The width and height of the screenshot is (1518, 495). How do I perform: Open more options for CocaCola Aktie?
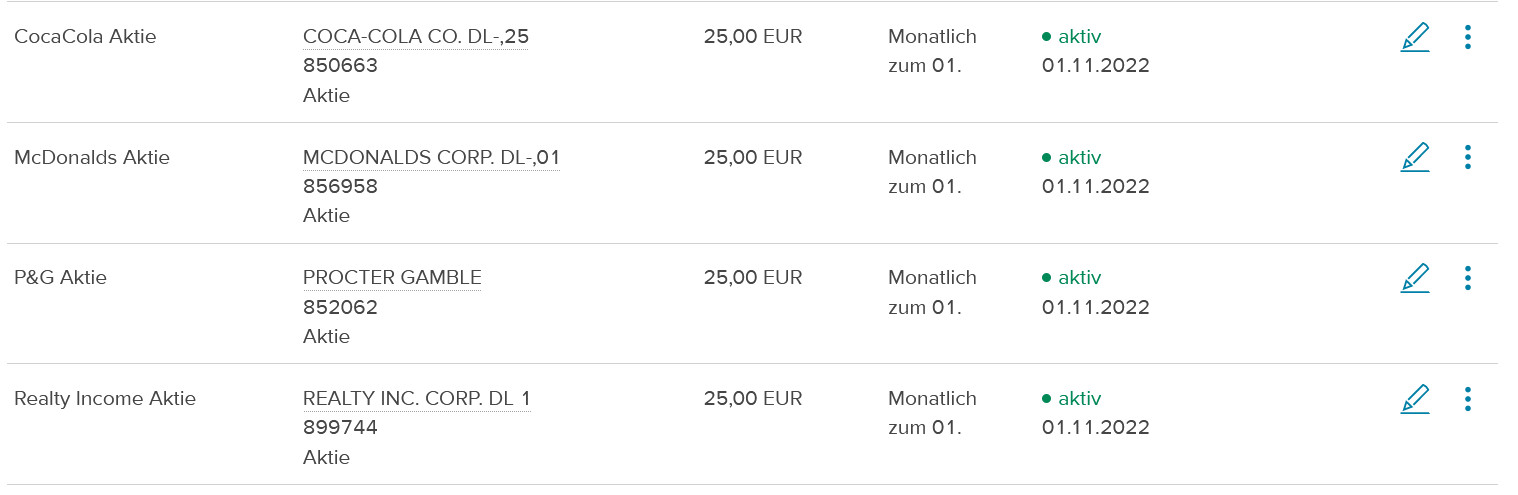point(1467,37)
